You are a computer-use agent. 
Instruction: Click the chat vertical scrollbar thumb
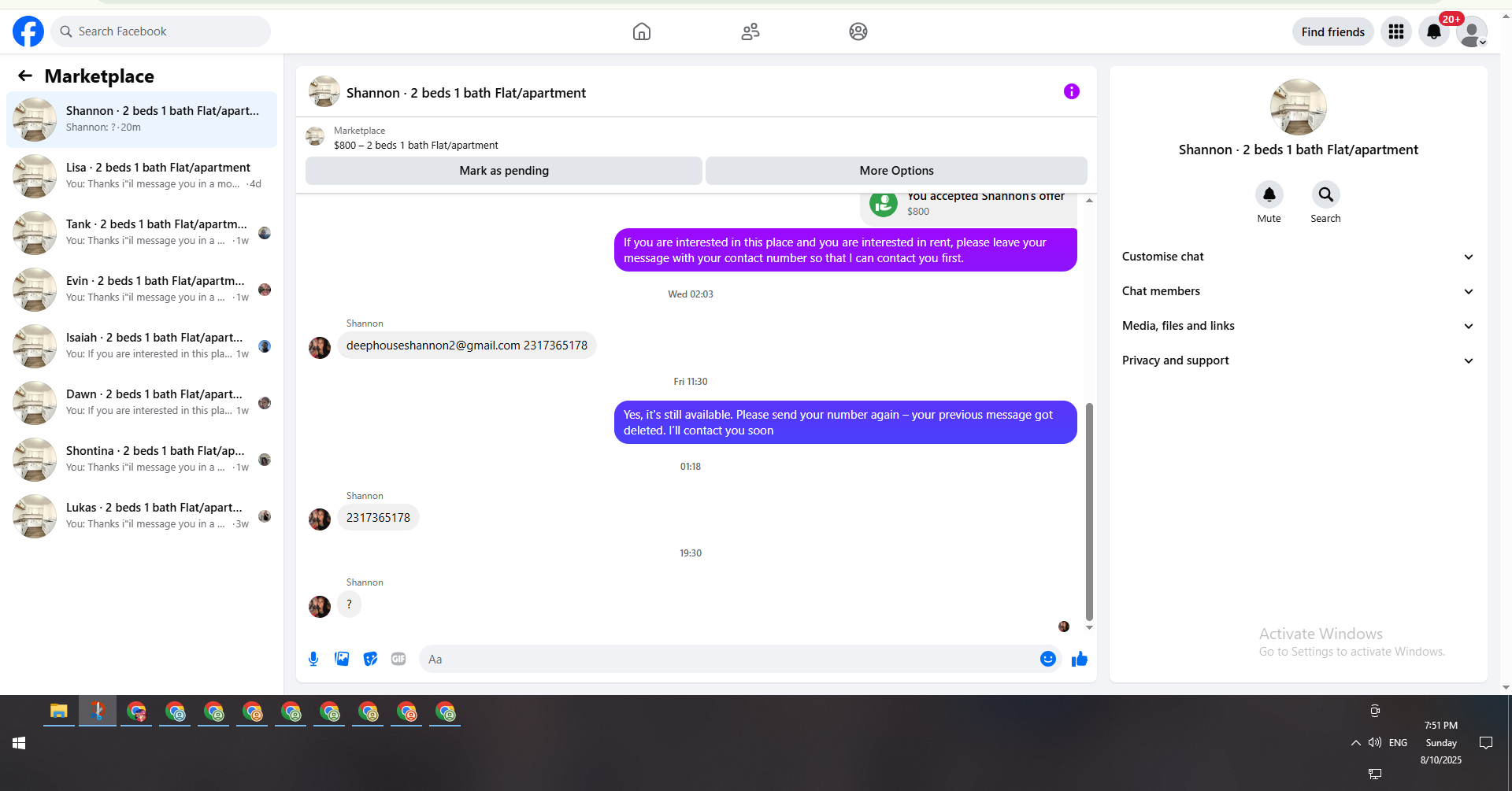[1089, 512]
